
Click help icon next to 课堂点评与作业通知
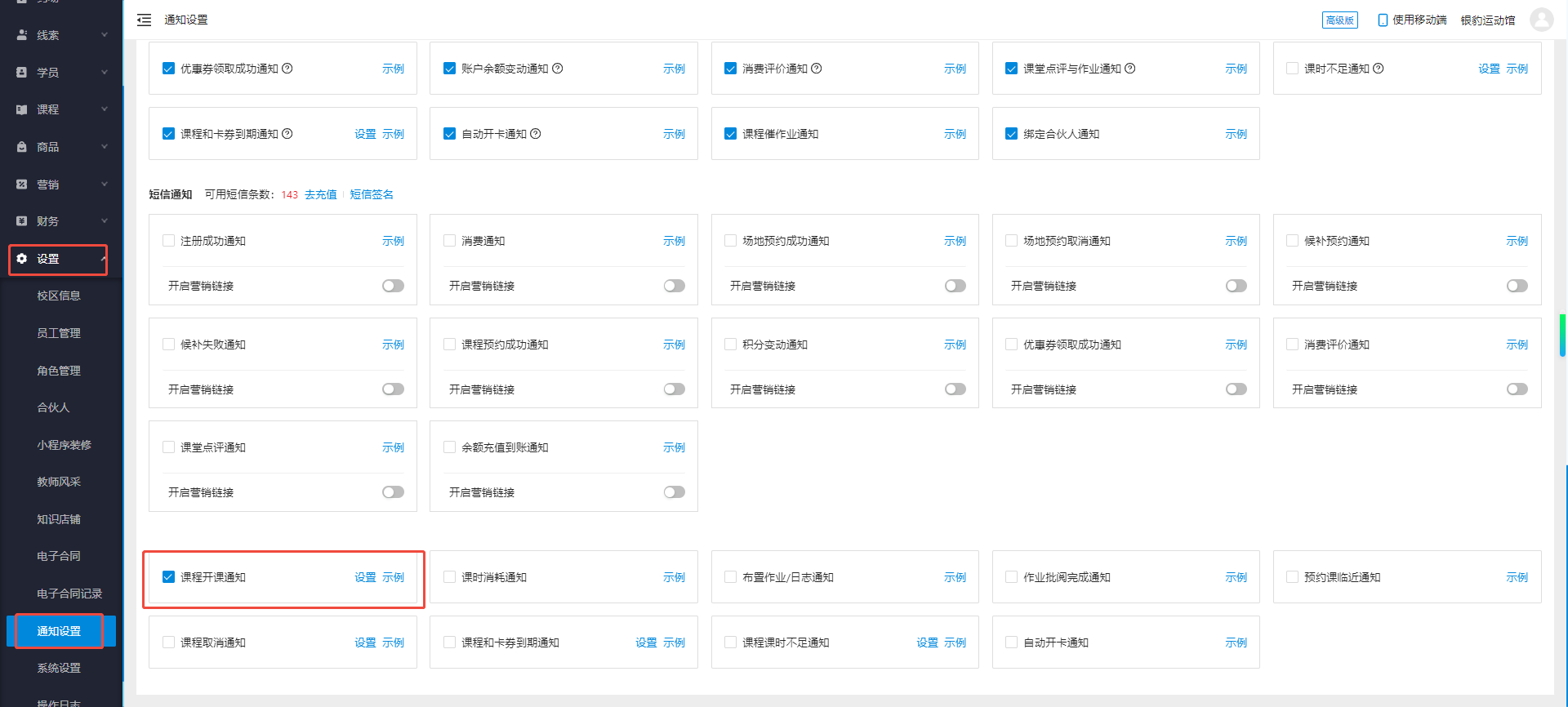tap(1130, 69)
